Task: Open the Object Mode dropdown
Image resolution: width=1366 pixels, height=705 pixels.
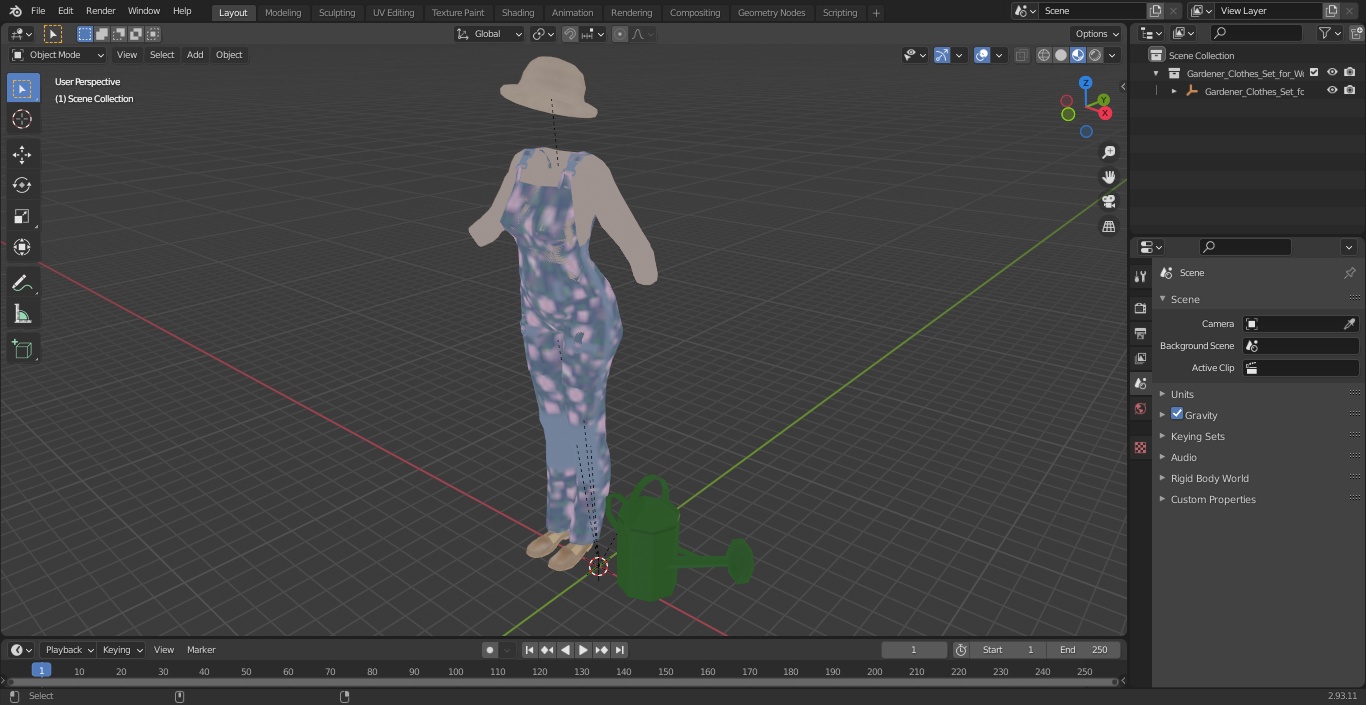Action: point(58,55)
